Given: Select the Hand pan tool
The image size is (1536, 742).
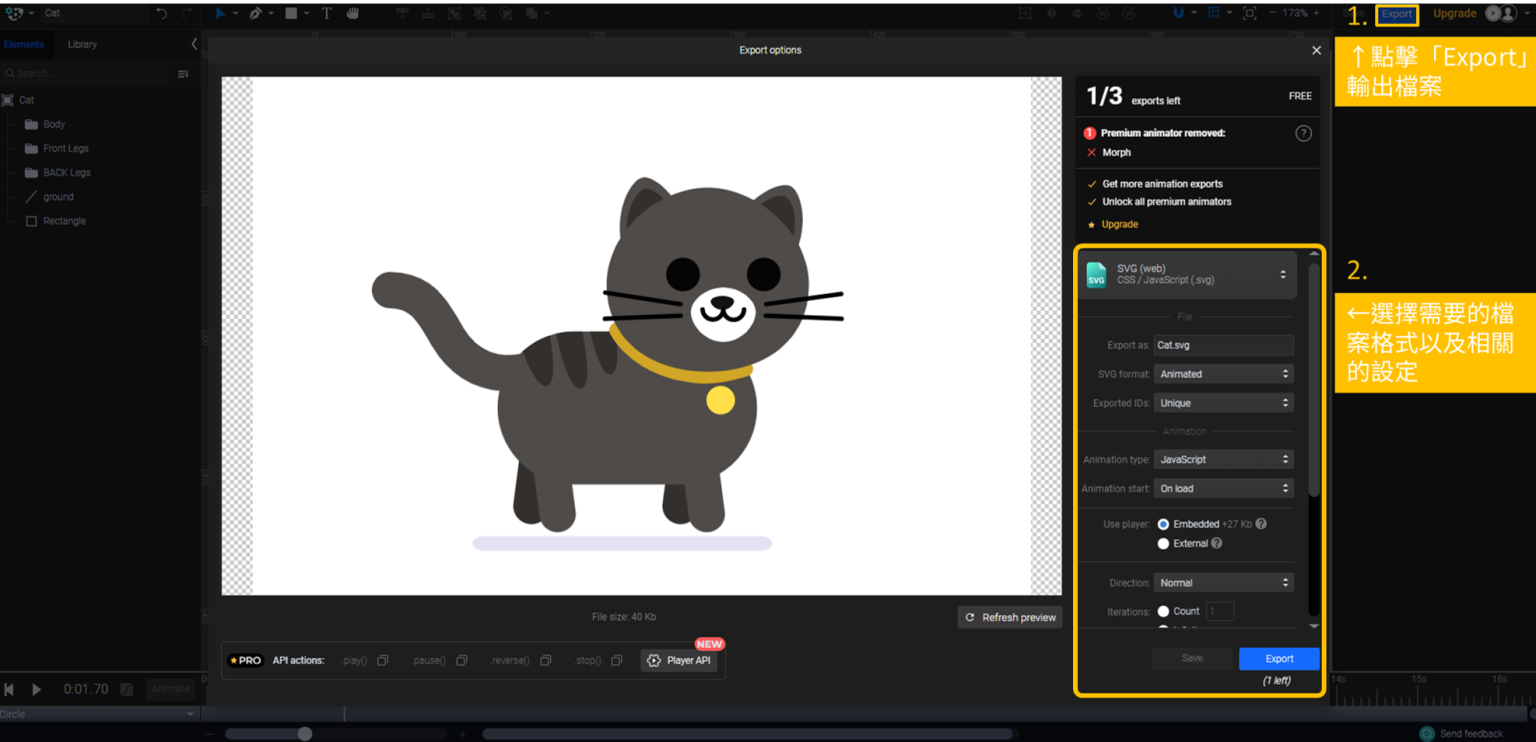Looking at the screenshot, I should coord(352,13).
